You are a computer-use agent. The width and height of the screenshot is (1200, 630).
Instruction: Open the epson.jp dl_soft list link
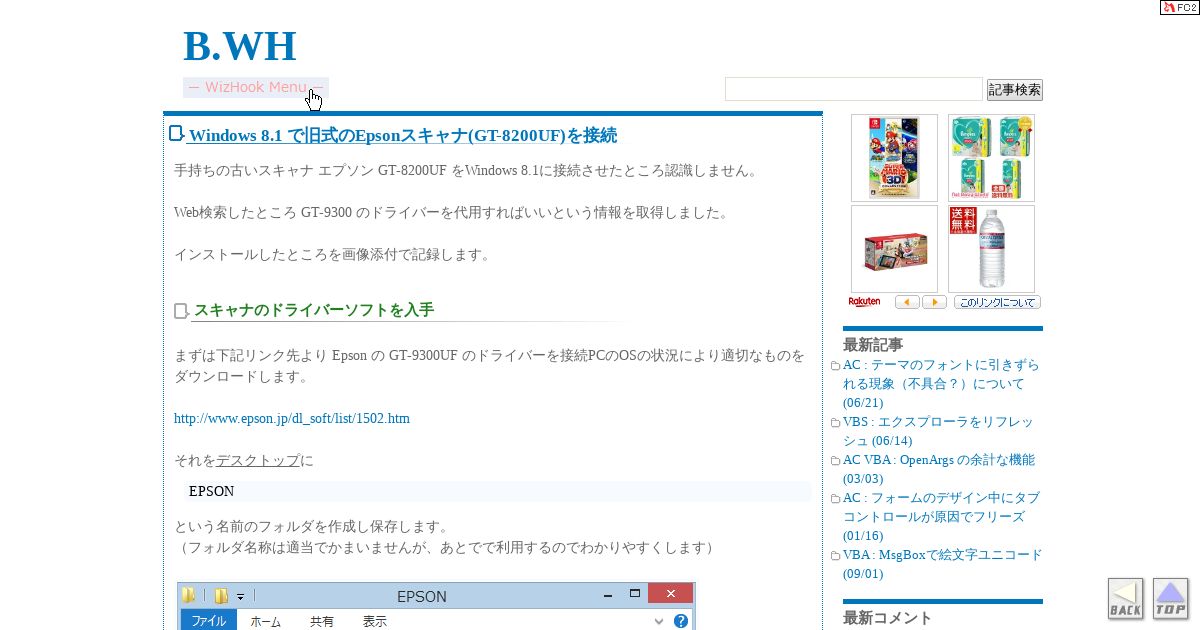[x=292, y=418]
